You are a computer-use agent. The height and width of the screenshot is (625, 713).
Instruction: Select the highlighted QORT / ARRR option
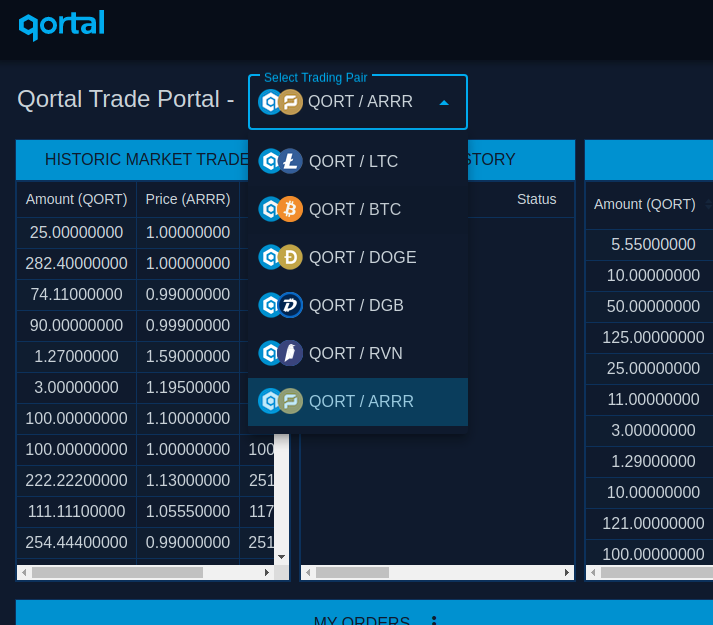click(x=358, y=402)
